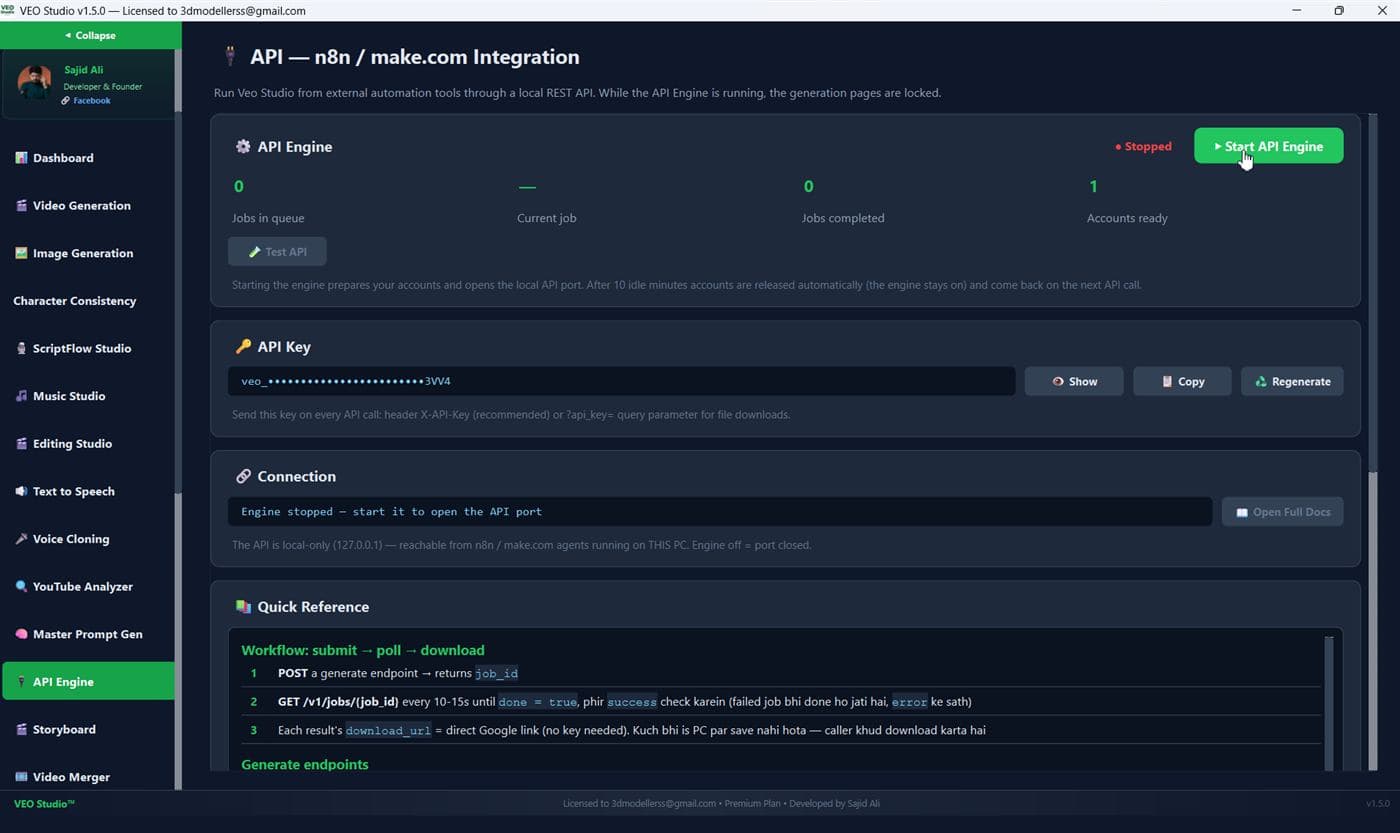
Task: Click the Test API button
Action: point(277,252)
